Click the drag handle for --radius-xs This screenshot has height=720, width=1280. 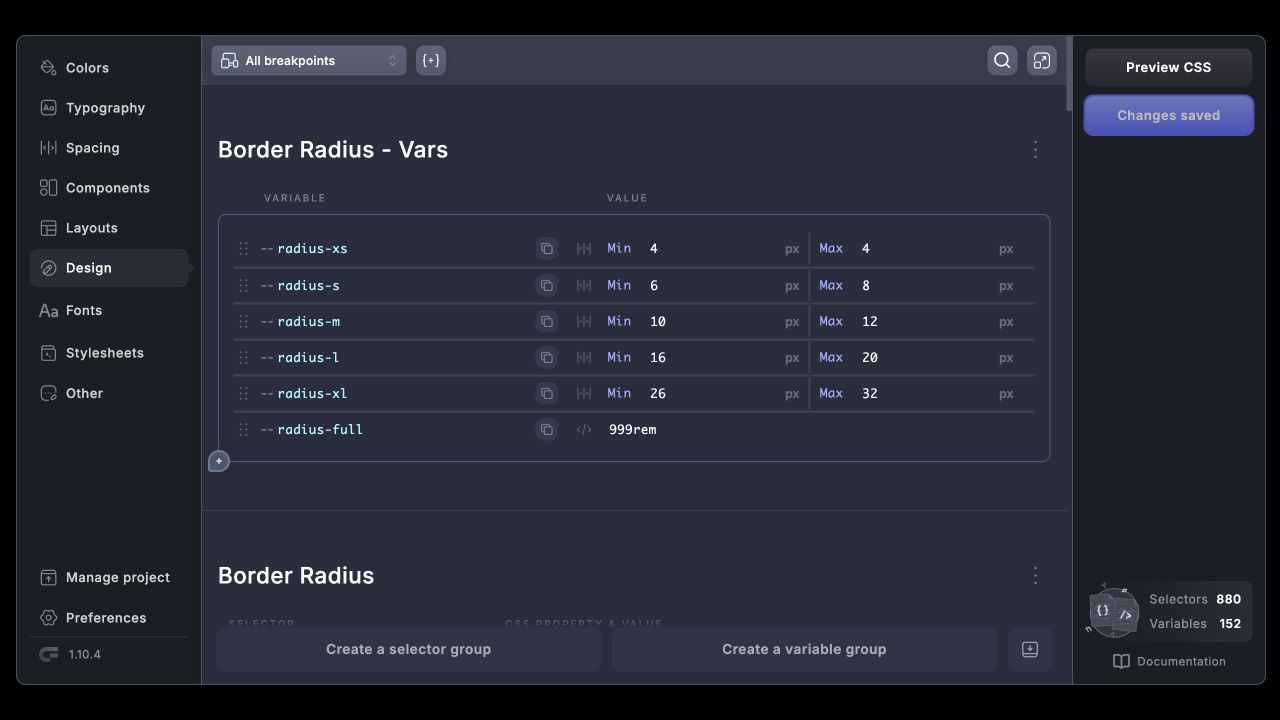point(243,249)
